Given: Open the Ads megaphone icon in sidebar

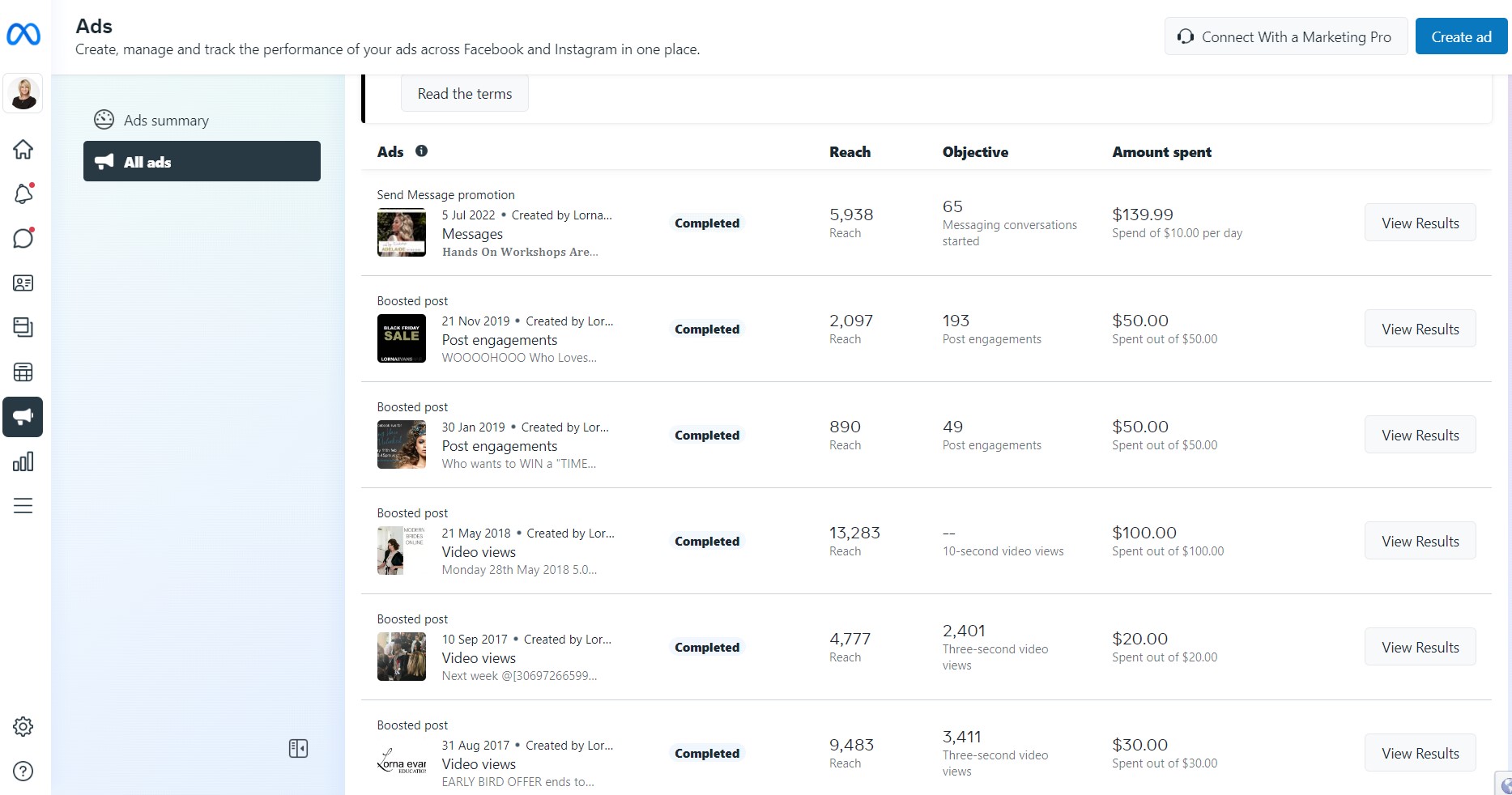Looking at the screenshot, I should (x=23, y=417).
